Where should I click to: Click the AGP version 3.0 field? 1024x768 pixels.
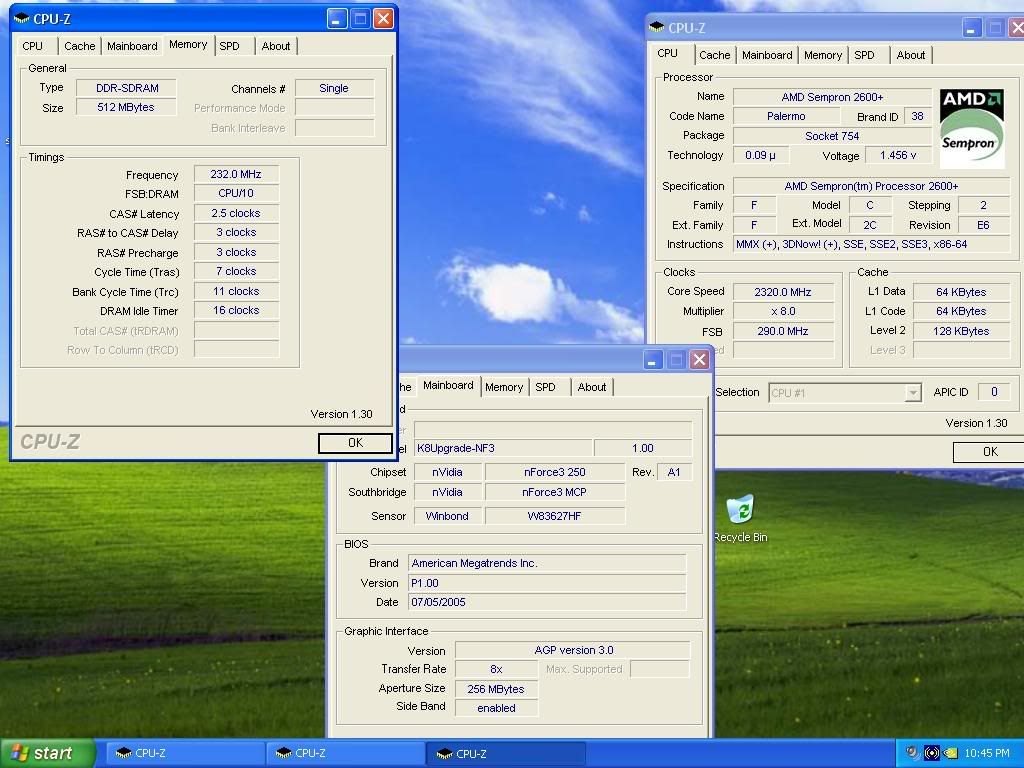[573, 650]
